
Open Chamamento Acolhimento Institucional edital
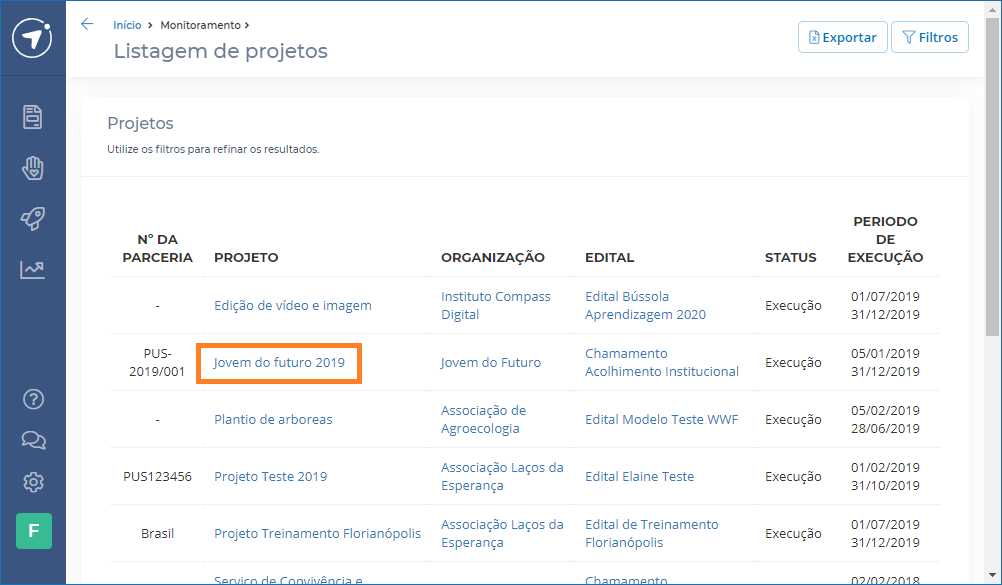(662, 363)
